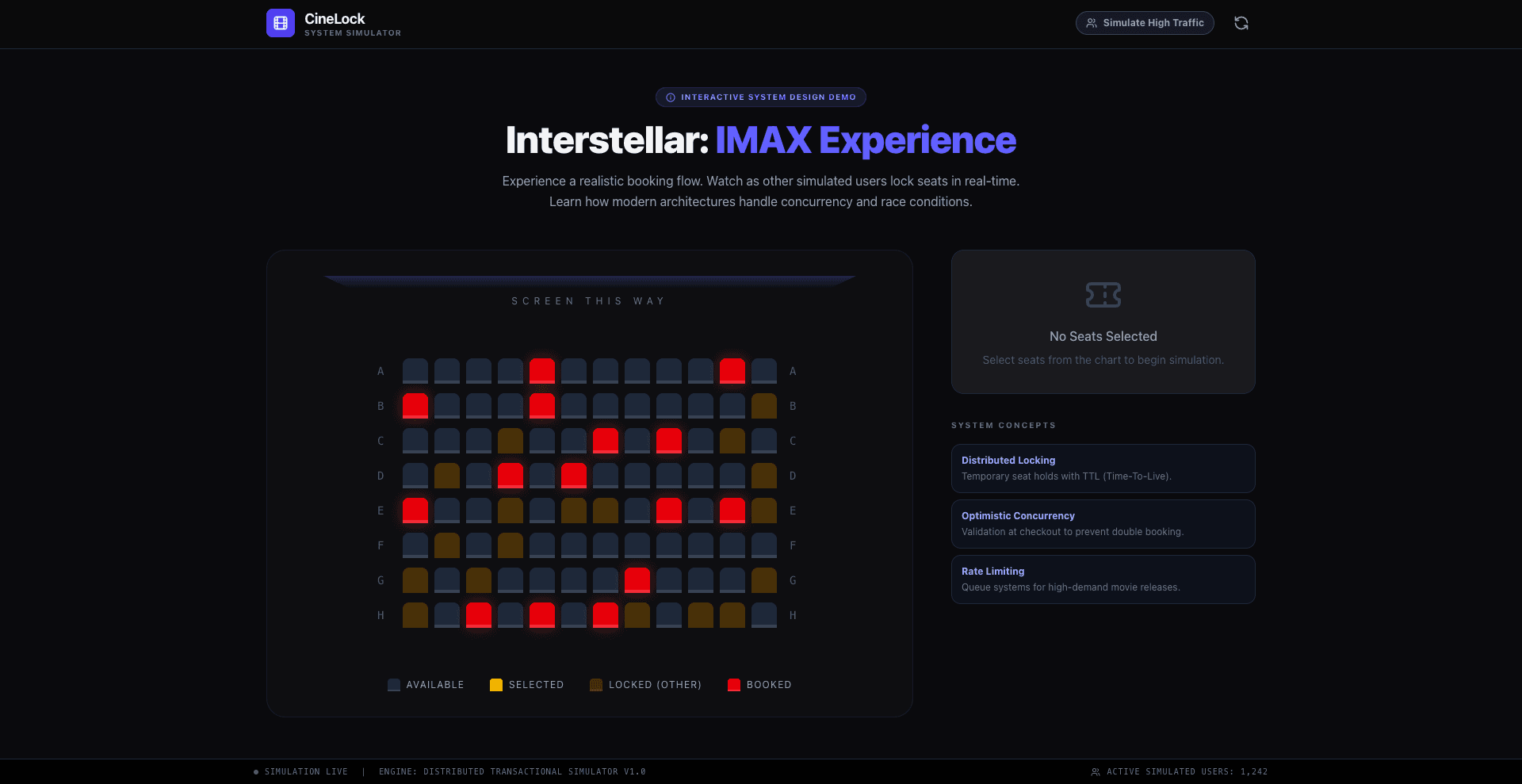Click the Interstellar: IMAX Experience title
Screen dimensions: 1522x784
[761, 140]
